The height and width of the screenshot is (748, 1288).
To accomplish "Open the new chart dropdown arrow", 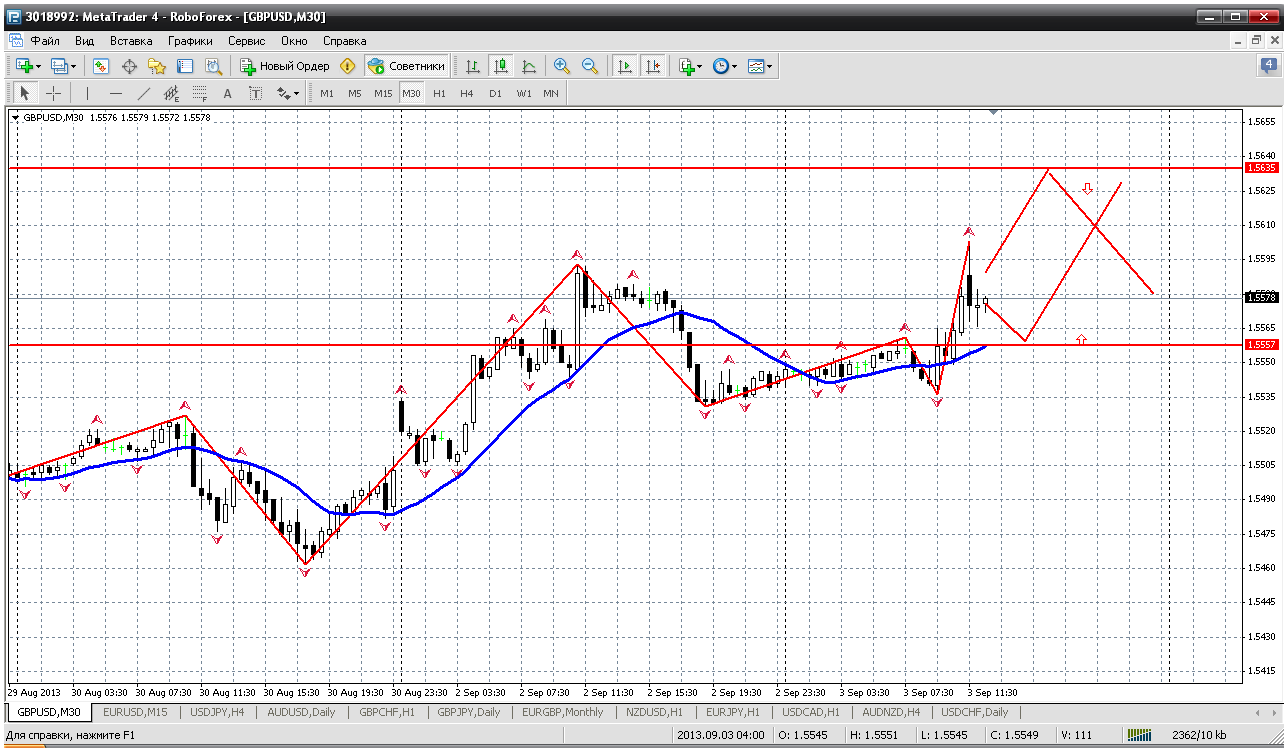I will (x=38, y=66).
